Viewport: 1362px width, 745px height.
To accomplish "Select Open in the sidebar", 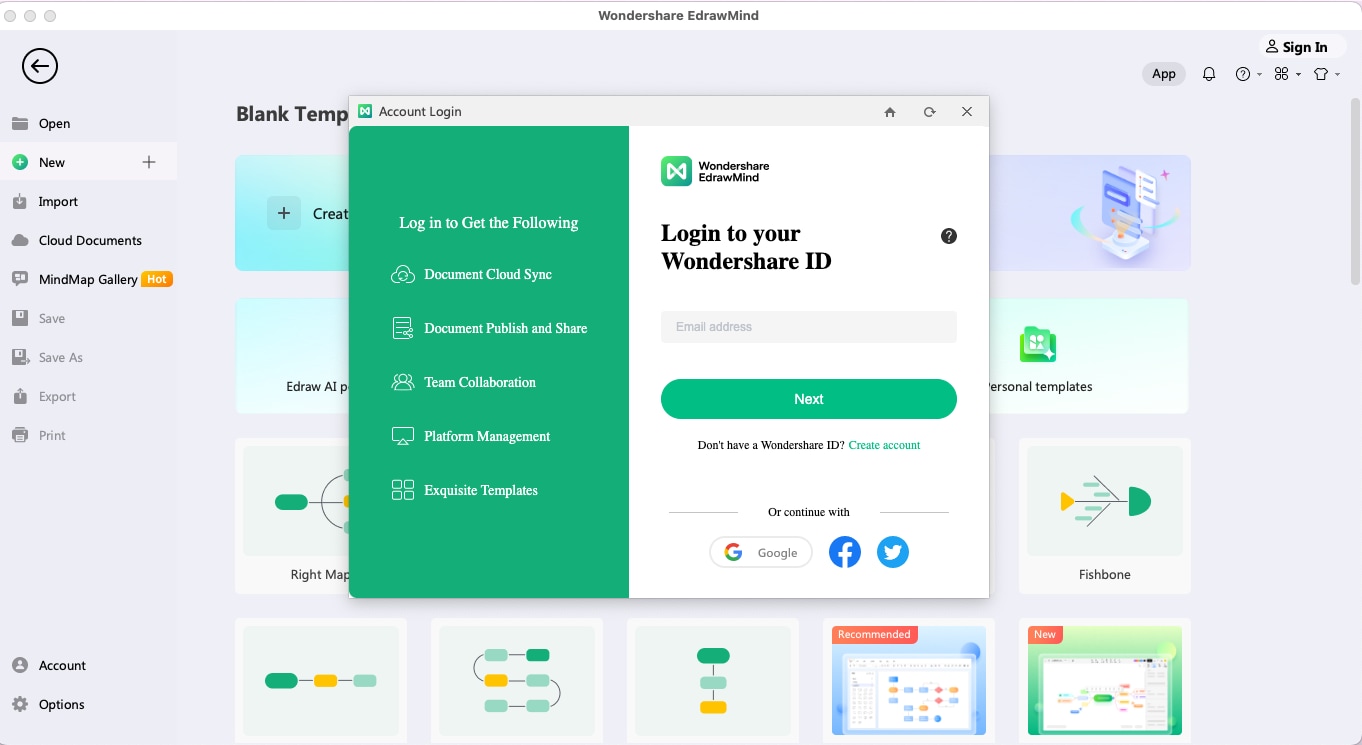I will (54, 124).
